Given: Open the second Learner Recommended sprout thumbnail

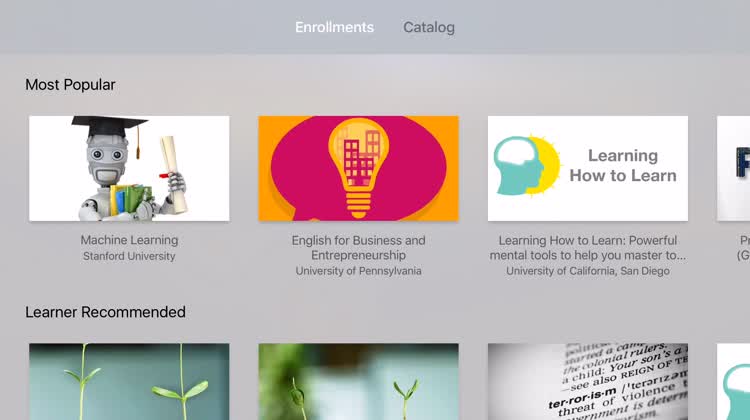Looking at the screenshot, I should pyautogui.click(x=358, y=382).
